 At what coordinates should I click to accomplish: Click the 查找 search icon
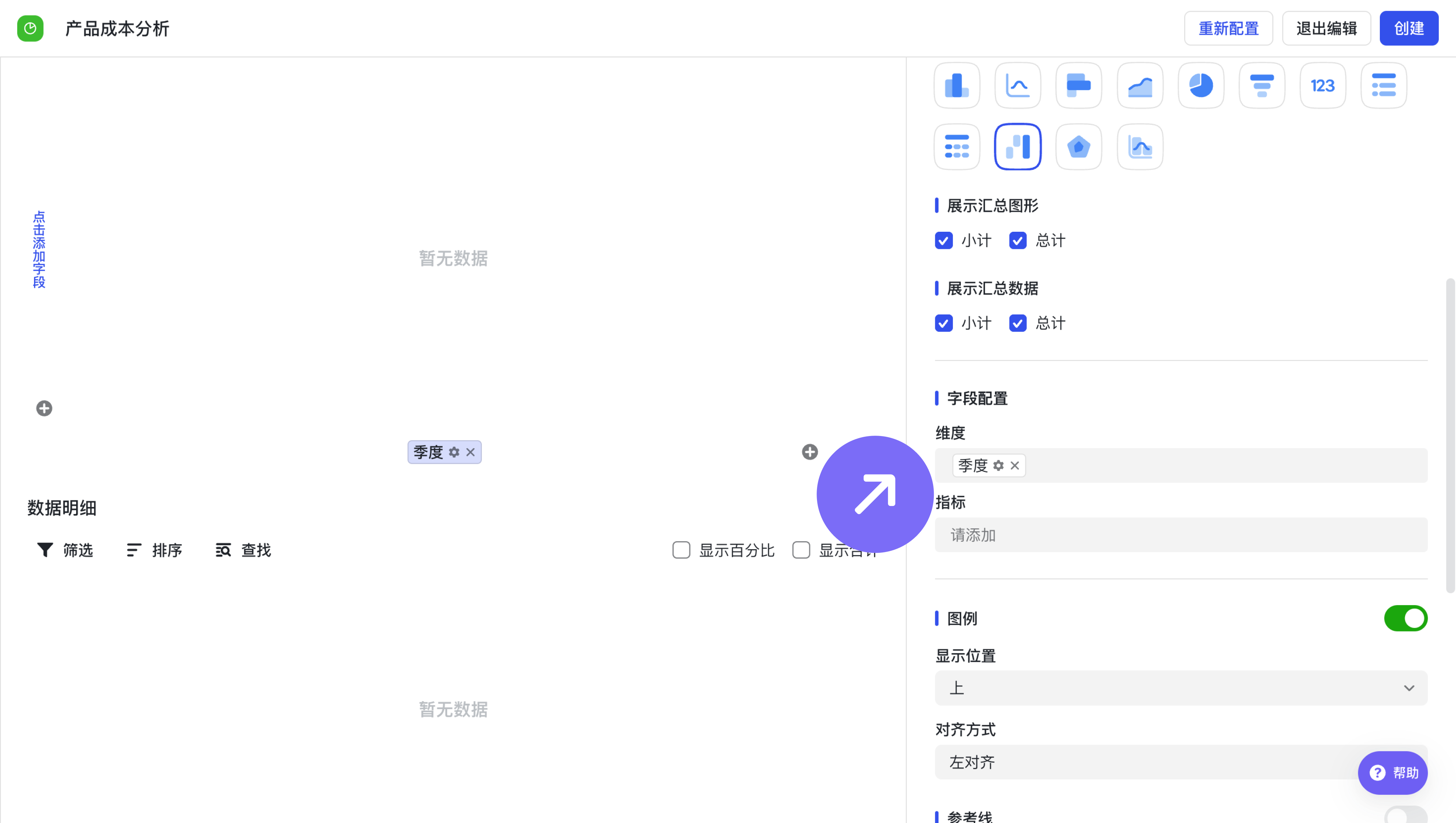(223, 550)
